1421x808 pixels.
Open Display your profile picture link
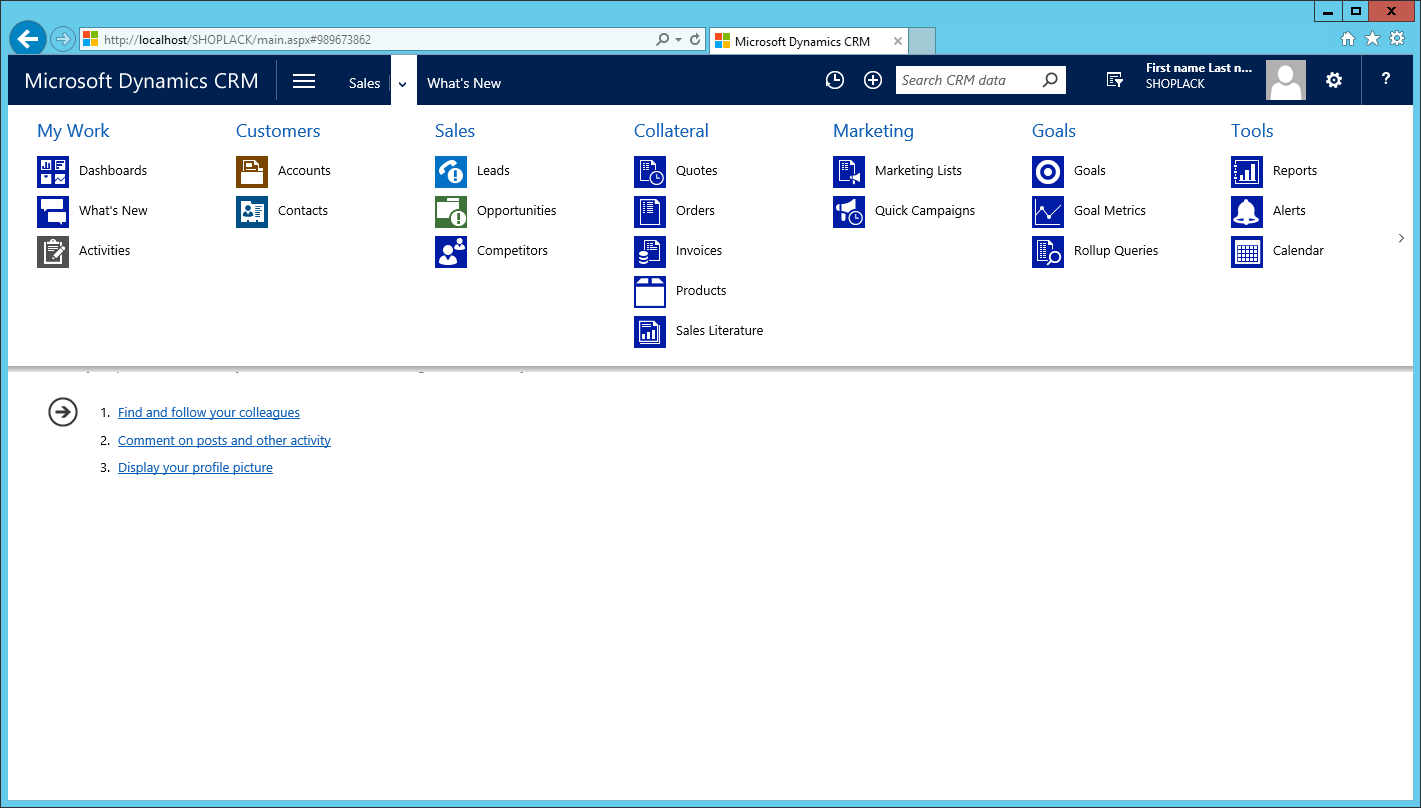[195, 468]
